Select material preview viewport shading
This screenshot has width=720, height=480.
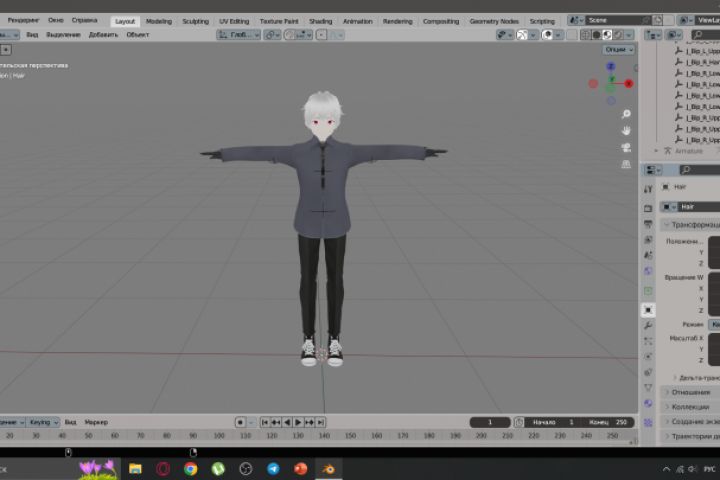607,35
